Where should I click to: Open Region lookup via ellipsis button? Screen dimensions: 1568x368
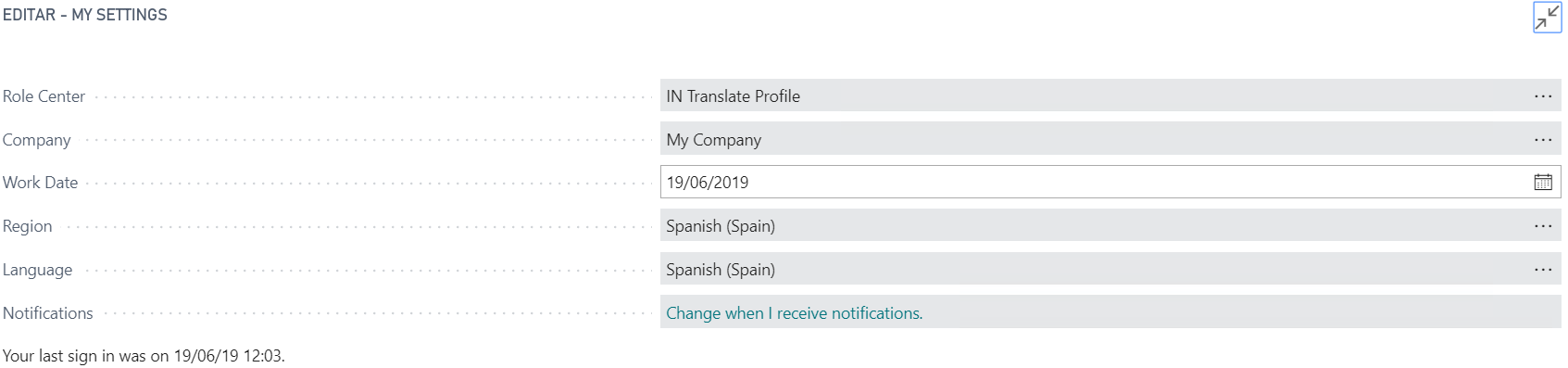coord(1543,226)
